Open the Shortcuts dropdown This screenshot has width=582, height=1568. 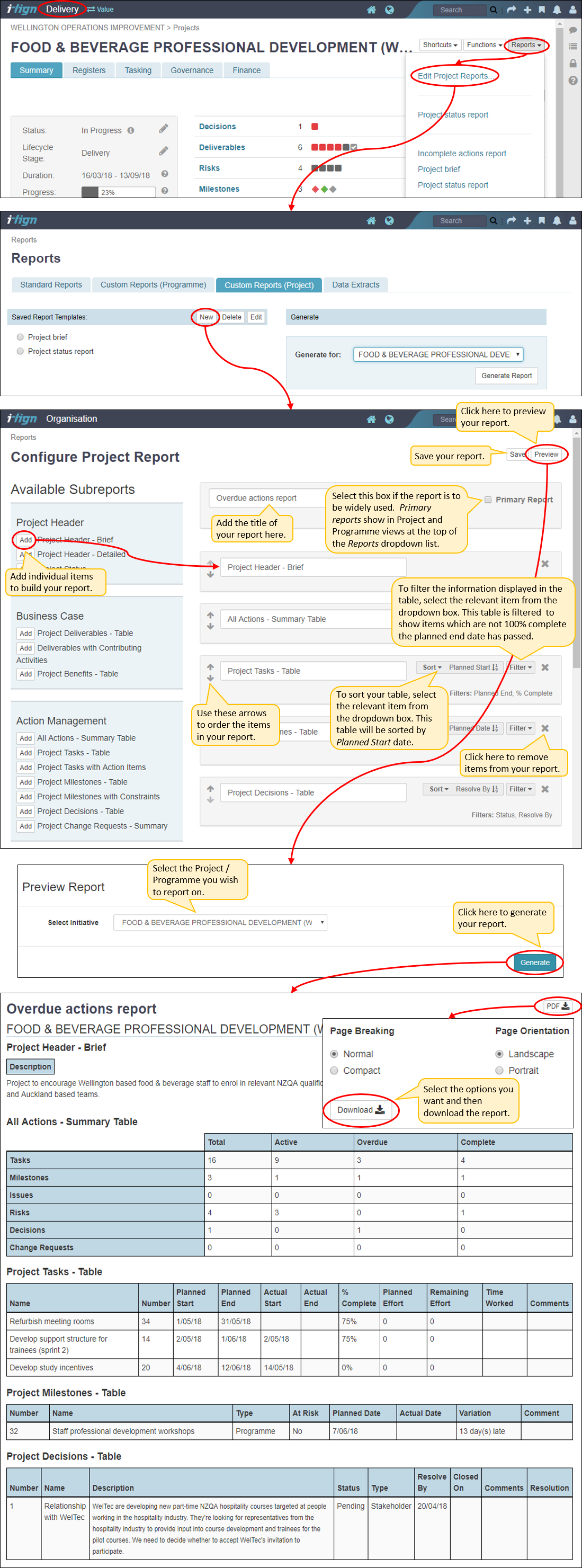click(440, 45)
